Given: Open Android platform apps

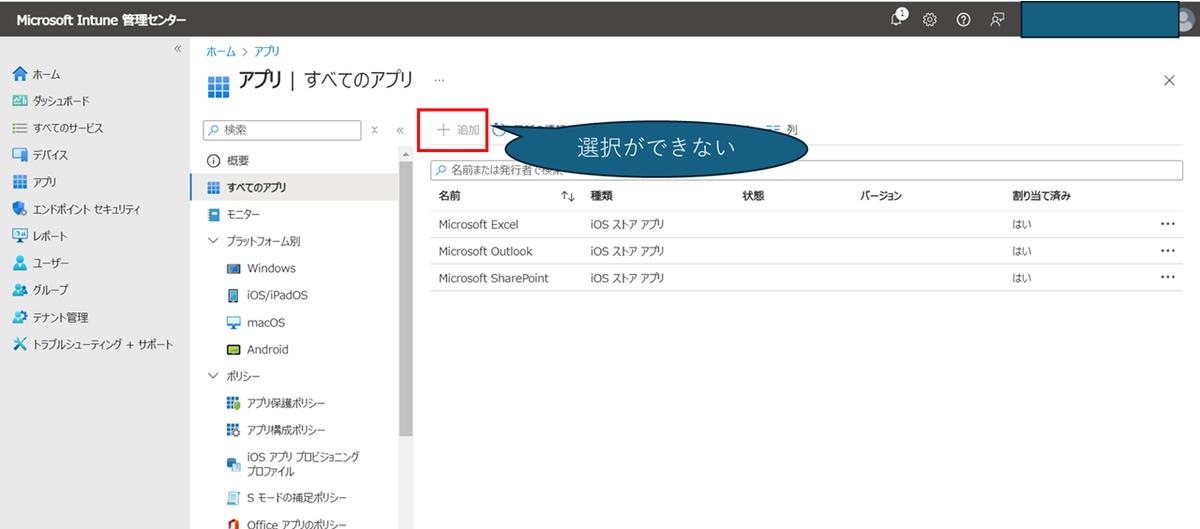Looking at the screenshot, I should pyautogui.click(x=267, y=349).
